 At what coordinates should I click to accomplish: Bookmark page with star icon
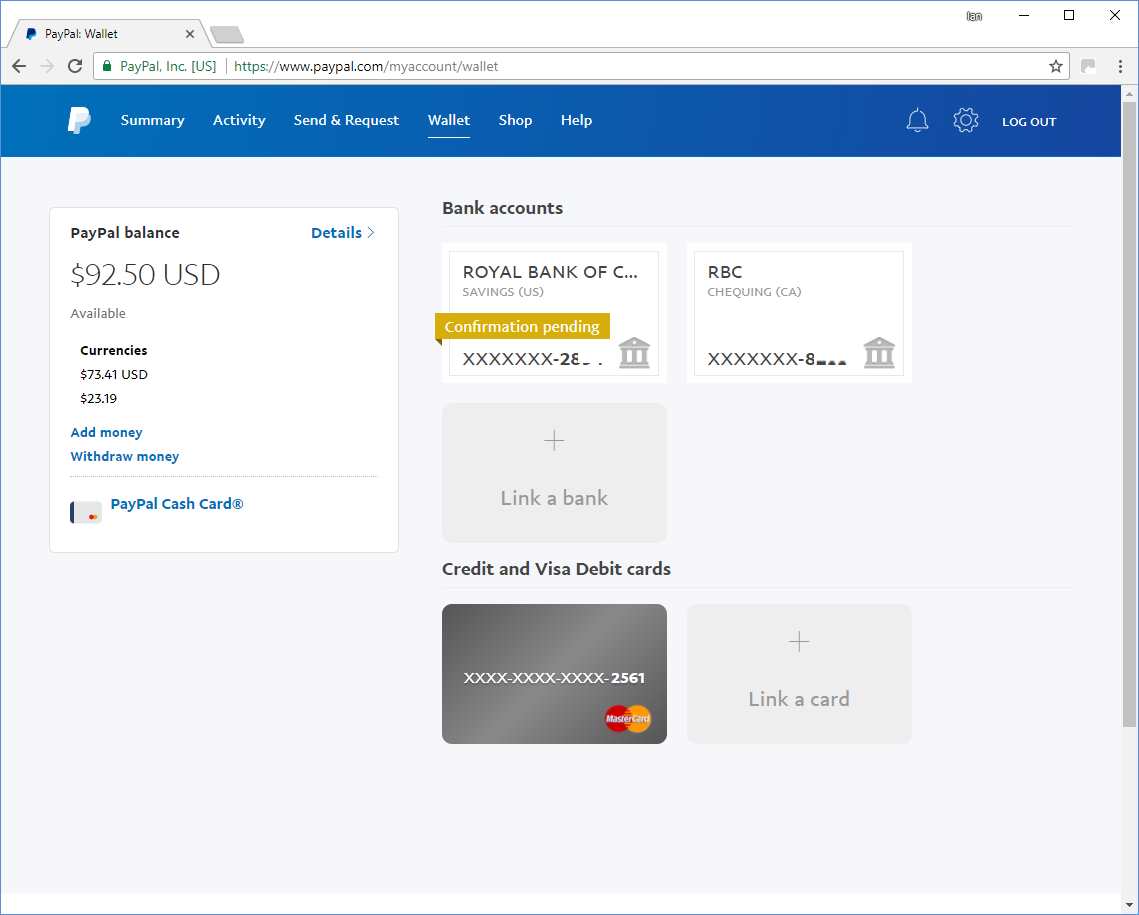1055,67
